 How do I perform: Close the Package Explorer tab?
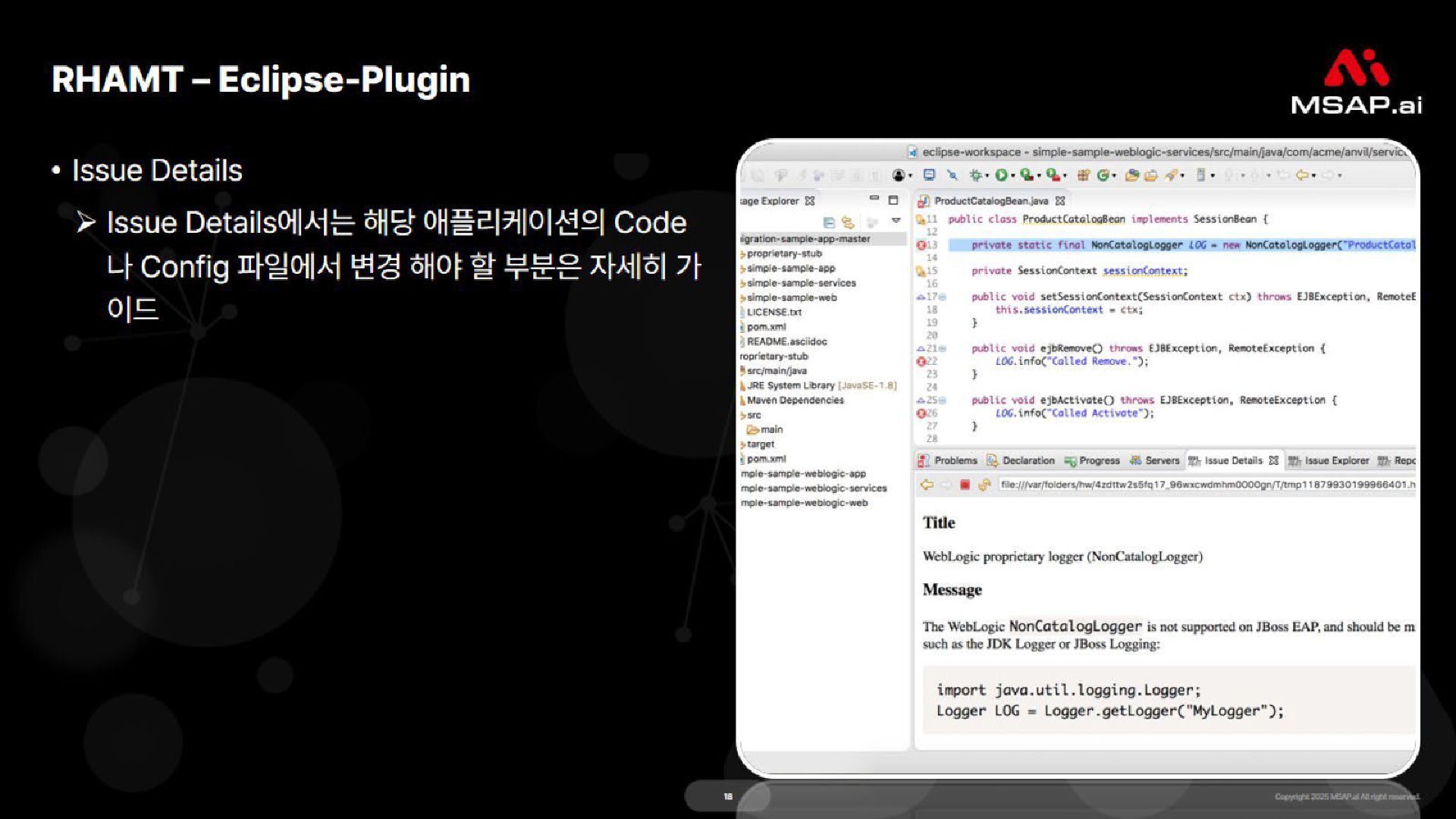click(x=810, y=201)
